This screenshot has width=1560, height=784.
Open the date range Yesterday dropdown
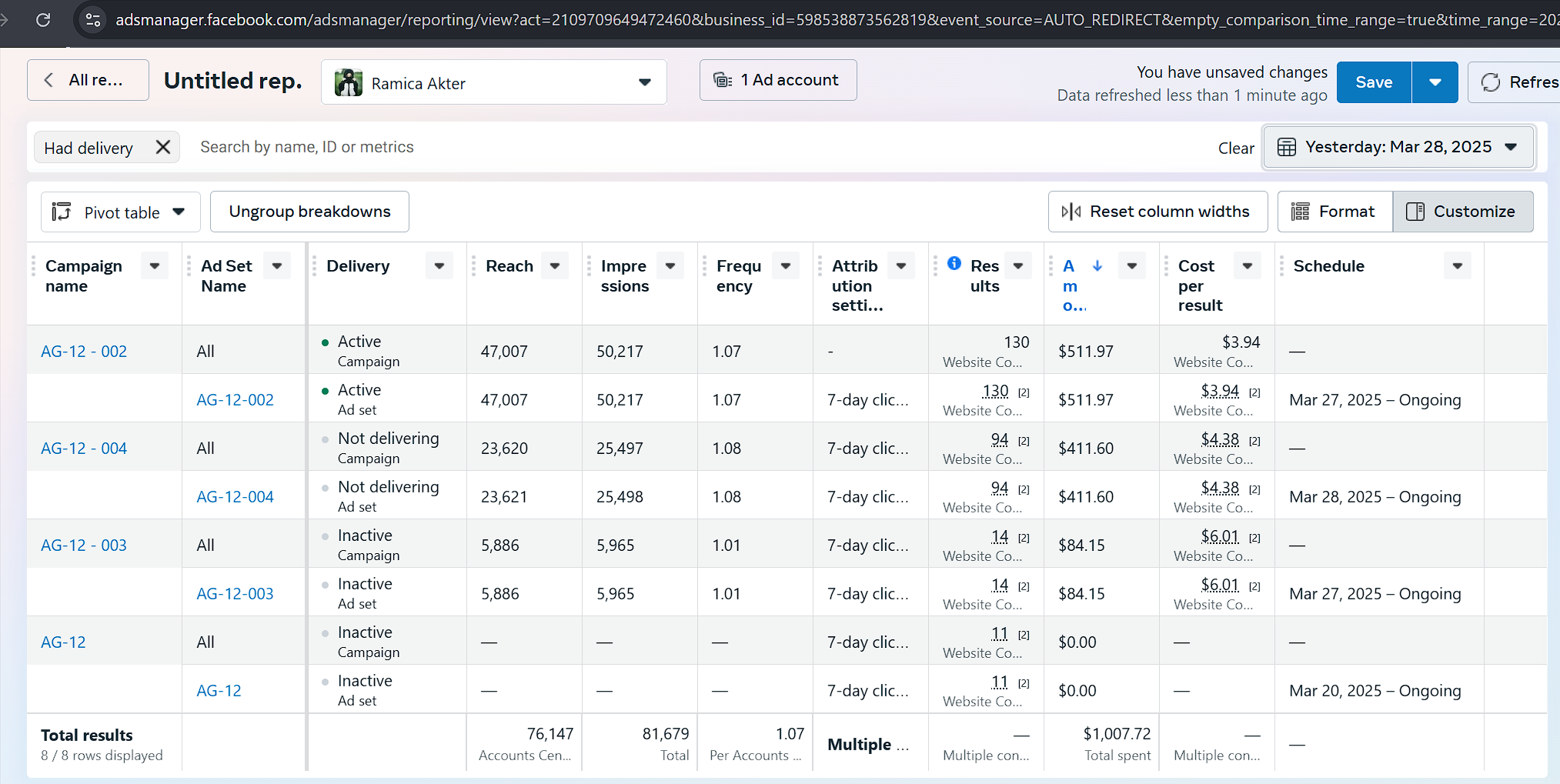(1398, 147)
